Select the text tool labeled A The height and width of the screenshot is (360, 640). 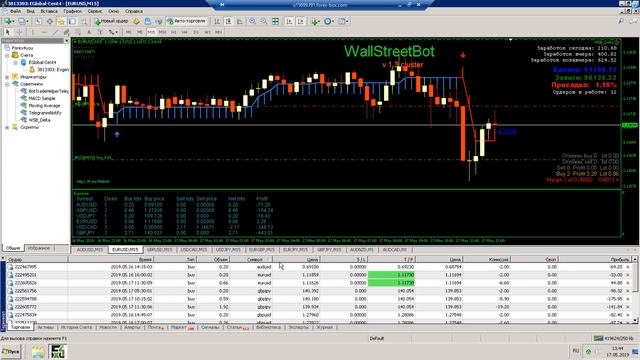[x=89, y=32]
